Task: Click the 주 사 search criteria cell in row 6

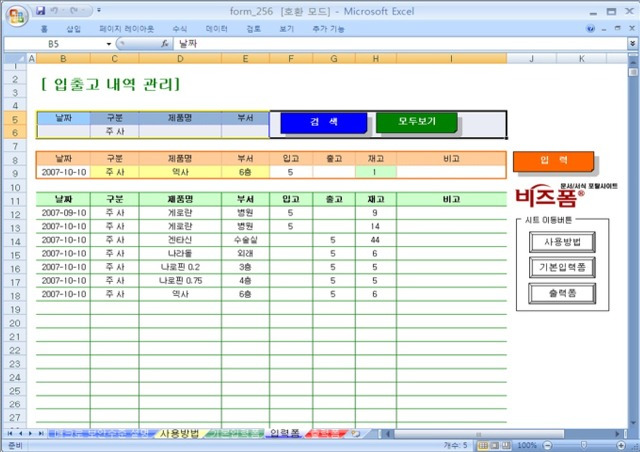Action: (115, 131)
